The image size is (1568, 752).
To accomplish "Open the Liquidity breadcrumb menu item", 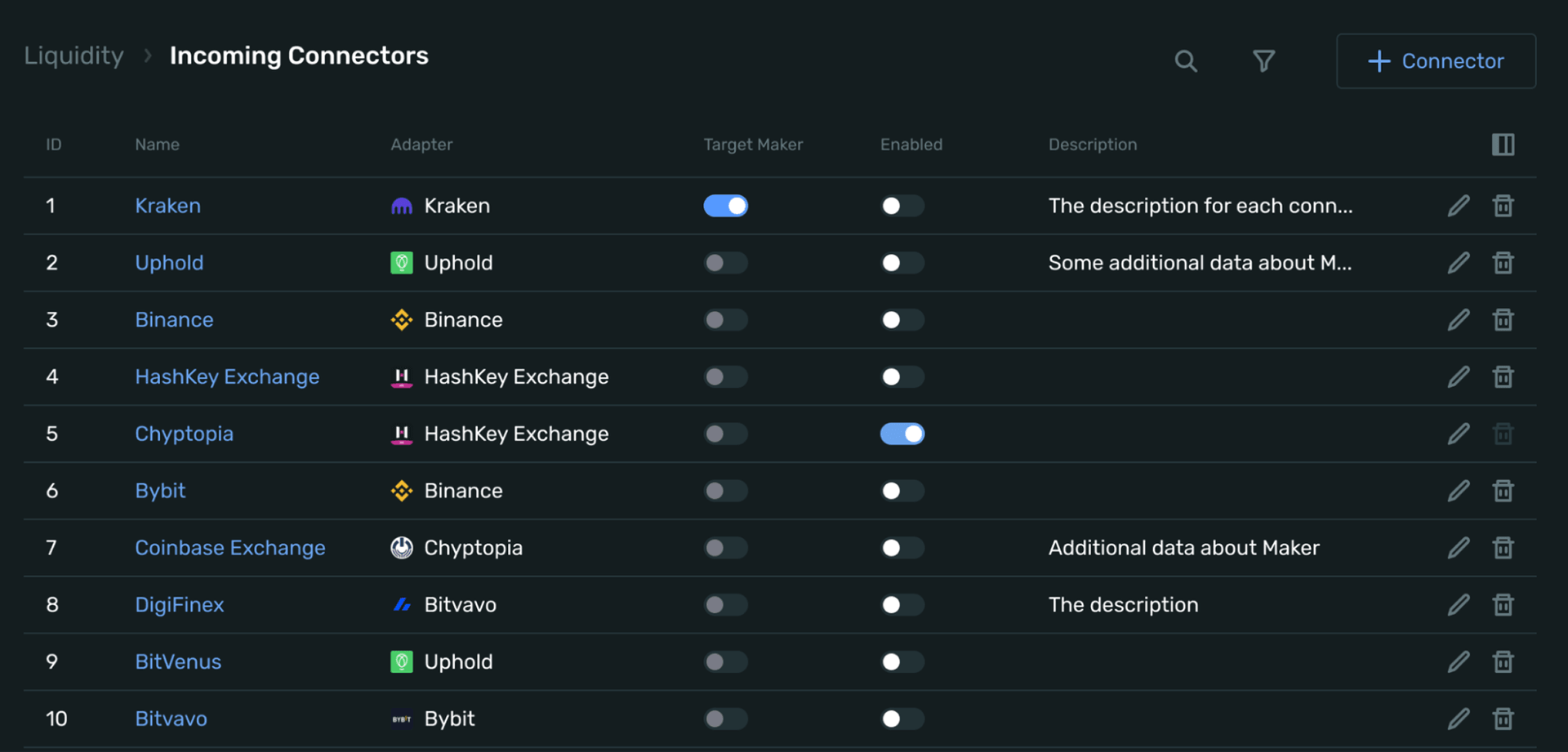I will point(73,56).
